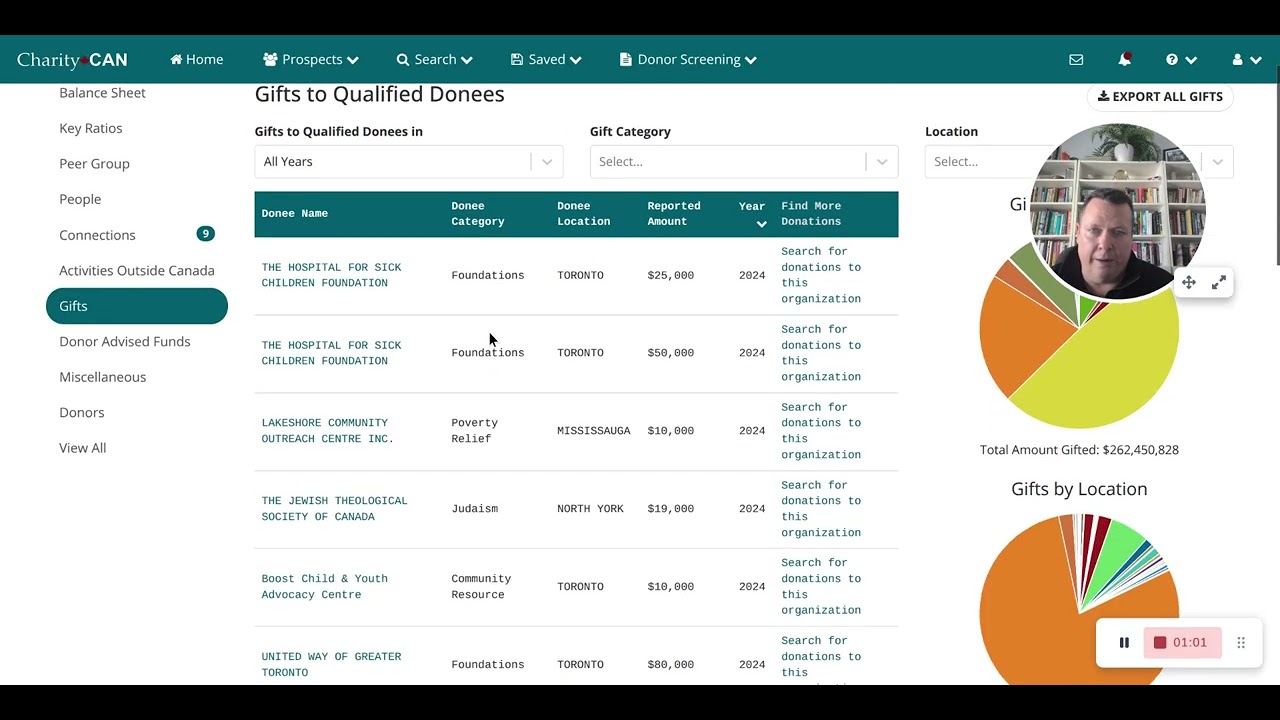Click the $80,000 reported amount cell

671,665
